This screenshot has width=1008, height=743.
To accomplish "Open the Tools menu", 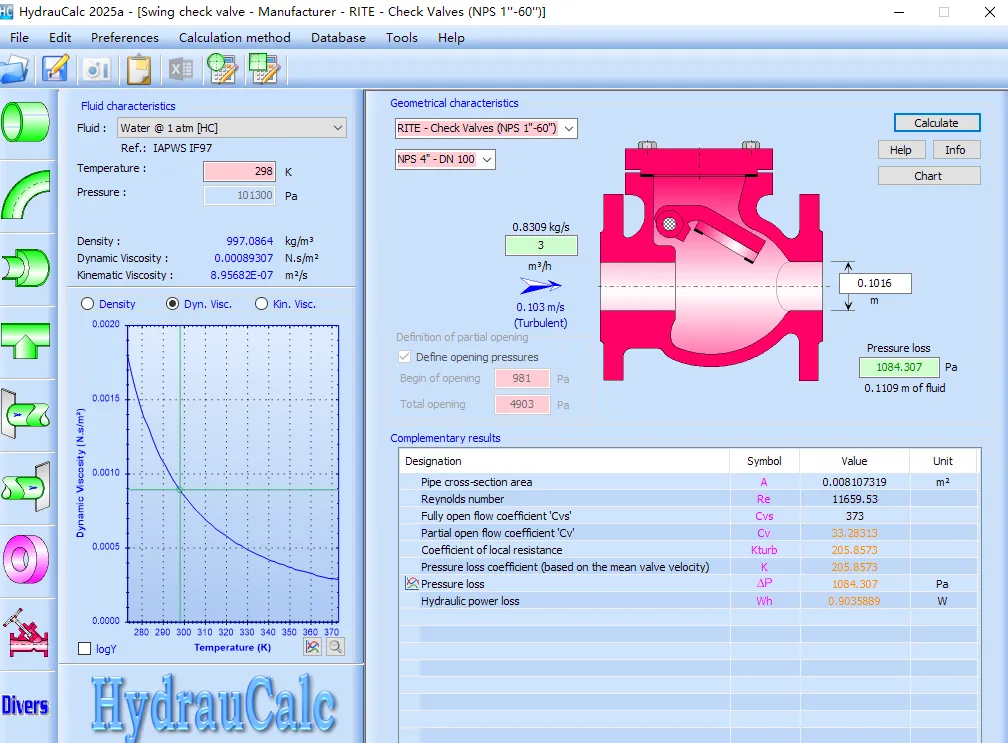I will [402, 37].
